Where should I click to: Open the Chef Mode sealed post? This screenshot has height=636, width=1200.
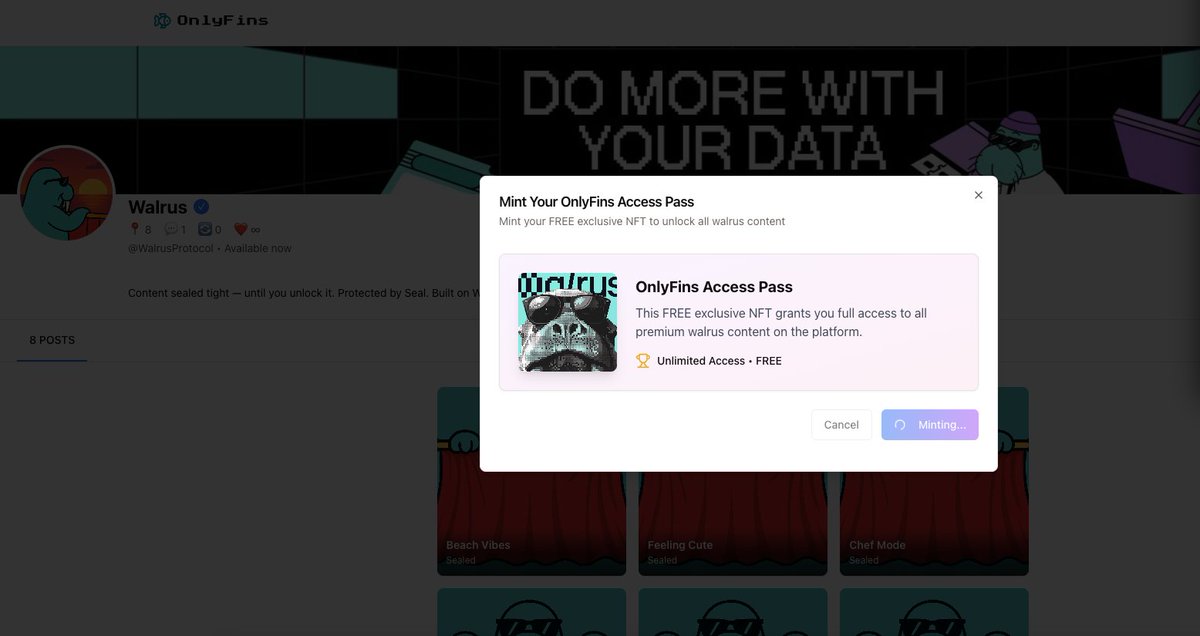coord(934,481)
